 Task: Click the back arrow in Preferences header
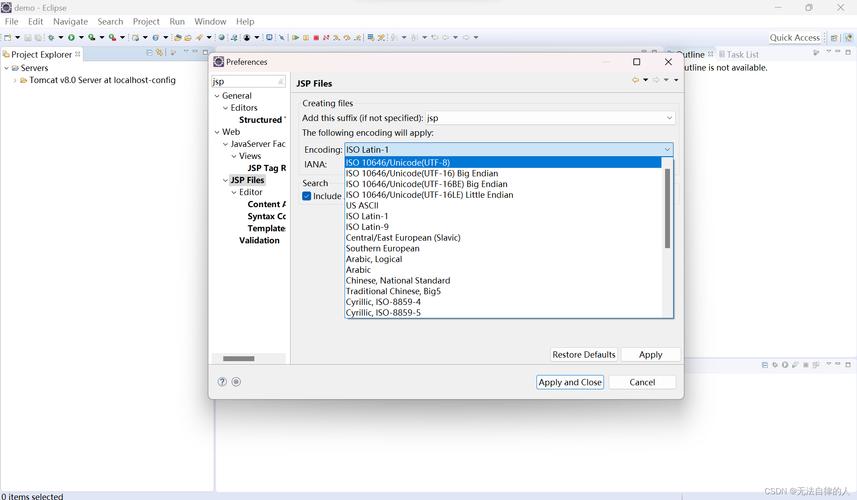pyautogui.click(x=635, y=80)
